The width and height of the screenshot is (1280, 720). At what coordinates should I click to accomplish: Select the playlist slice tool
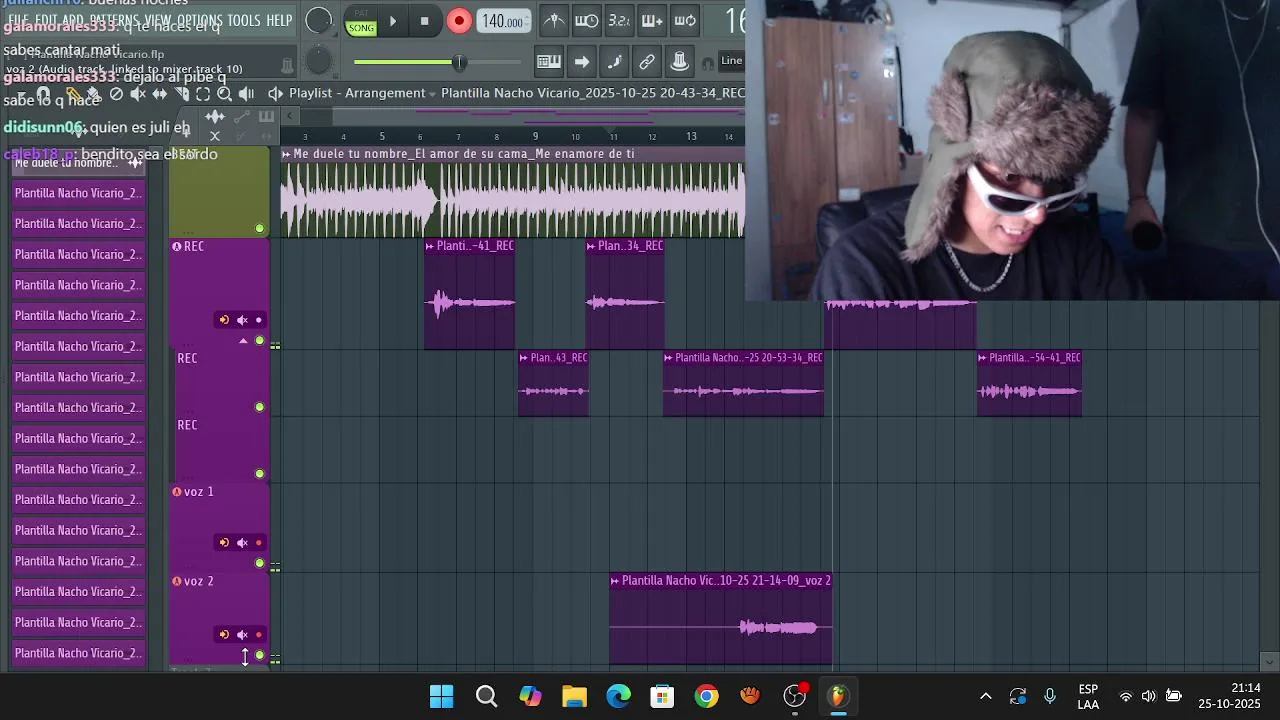coord(182,94)
